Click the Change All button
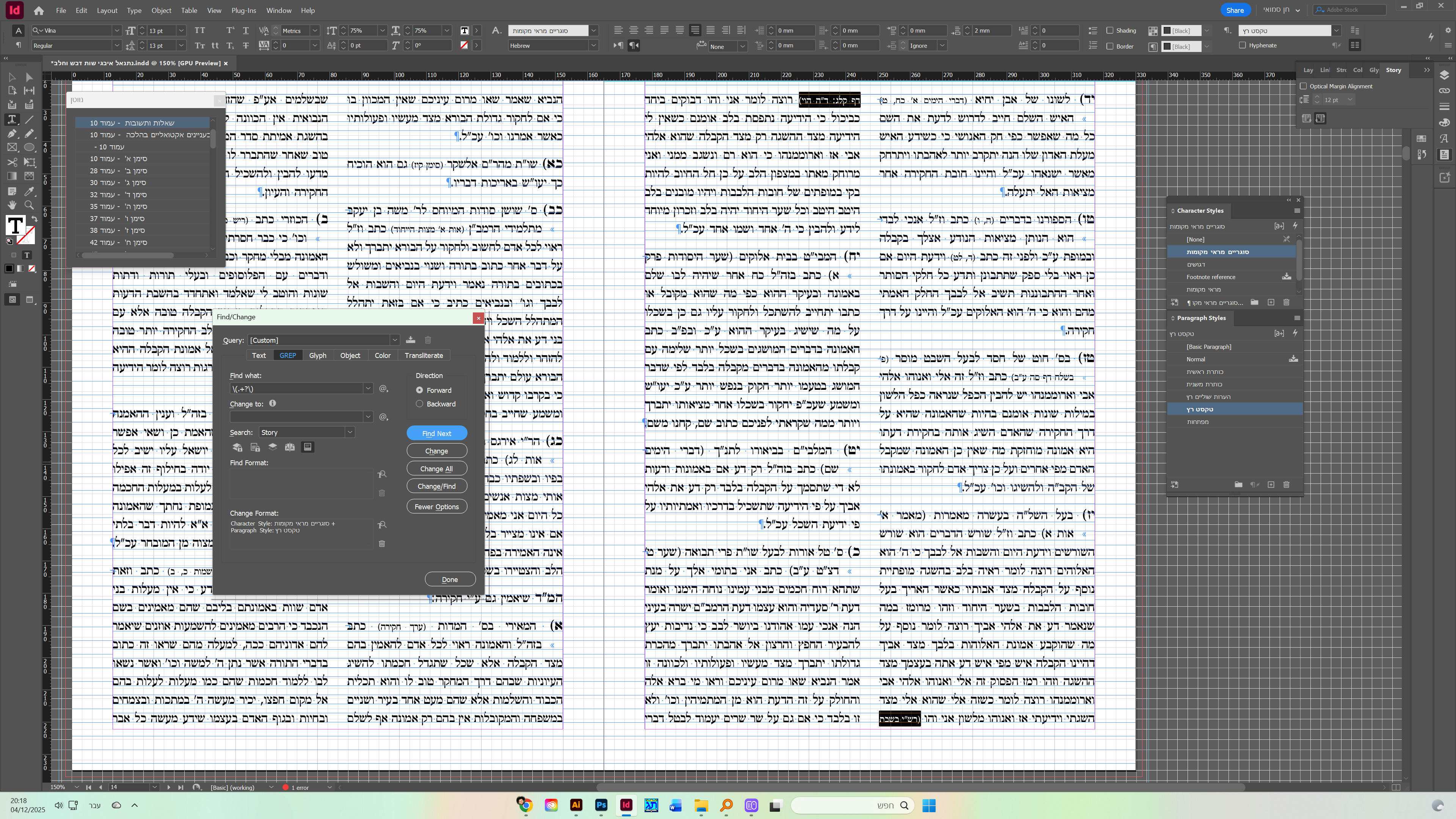The image size is (1456, 819). pos(436,469)
